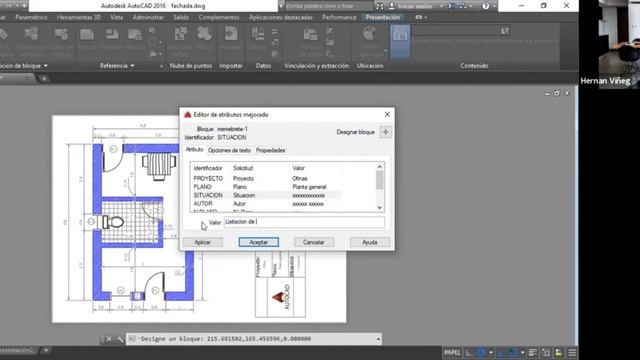Click Iniciar sesión in the title bar
Viewport: 640px width, 360px height.
[x=415, y=6]
